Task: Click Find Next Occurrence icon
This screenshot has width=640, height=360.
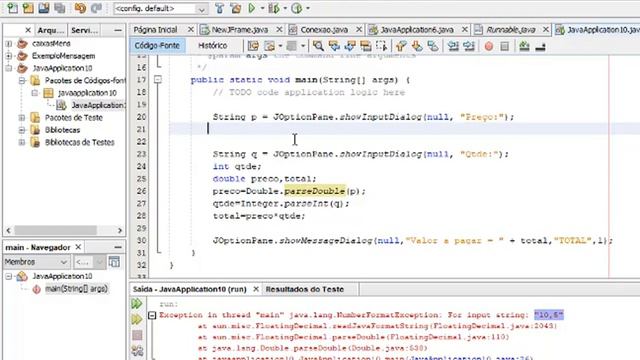Action: click(x=350, y=46)
